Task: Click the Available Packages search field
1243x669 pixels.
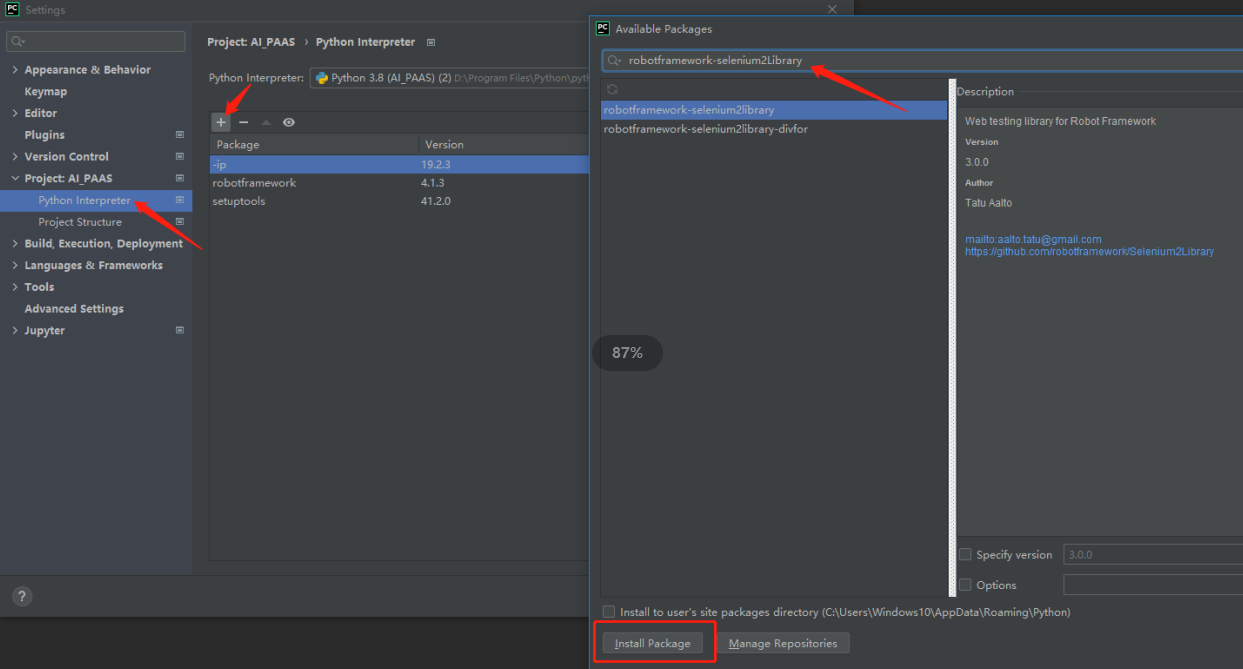Action: point(922,60)
